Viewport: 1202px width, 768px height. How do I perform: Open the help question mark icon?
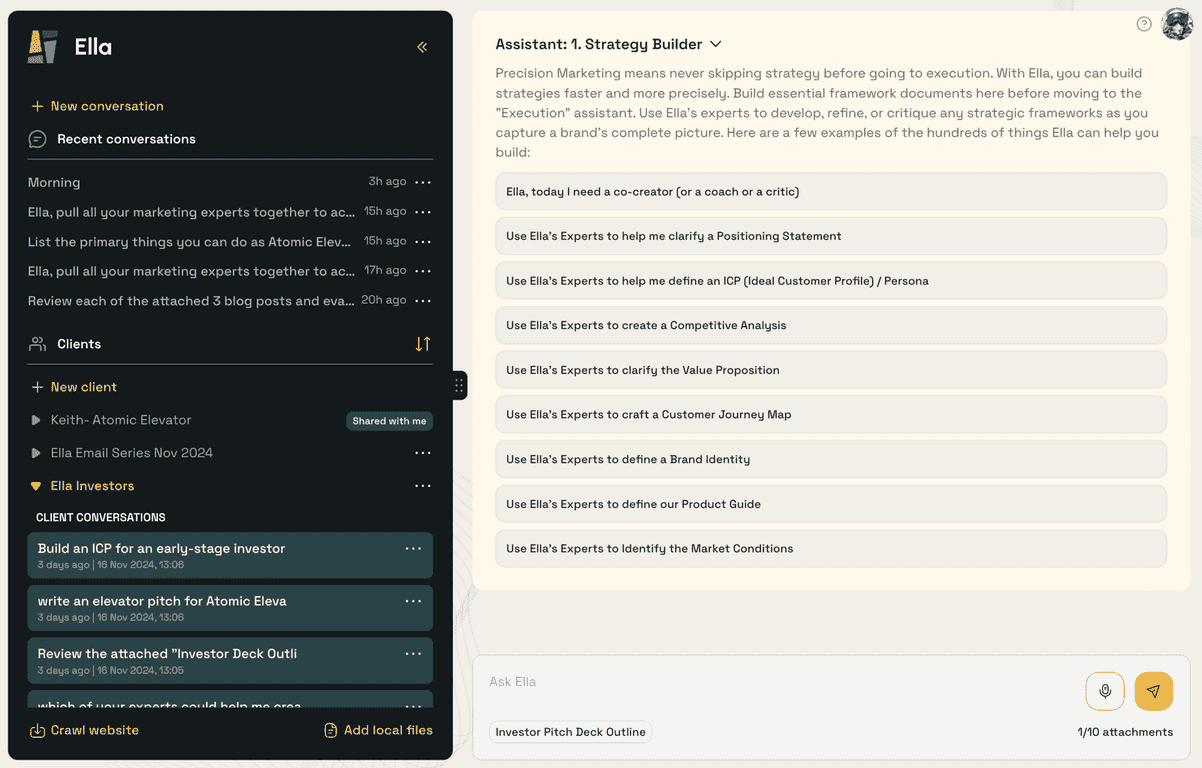click(x=1144, y=24)
